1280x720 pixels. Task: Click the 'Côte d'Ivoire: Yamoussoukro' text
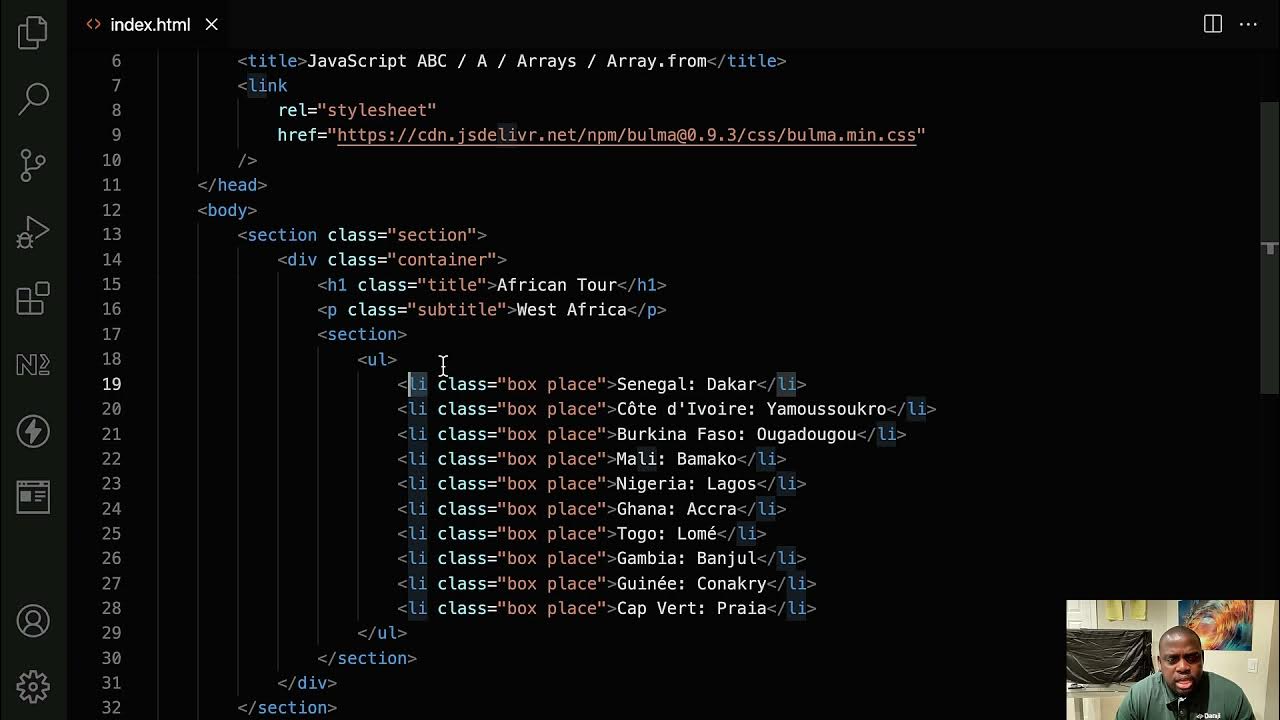(751, 409)
